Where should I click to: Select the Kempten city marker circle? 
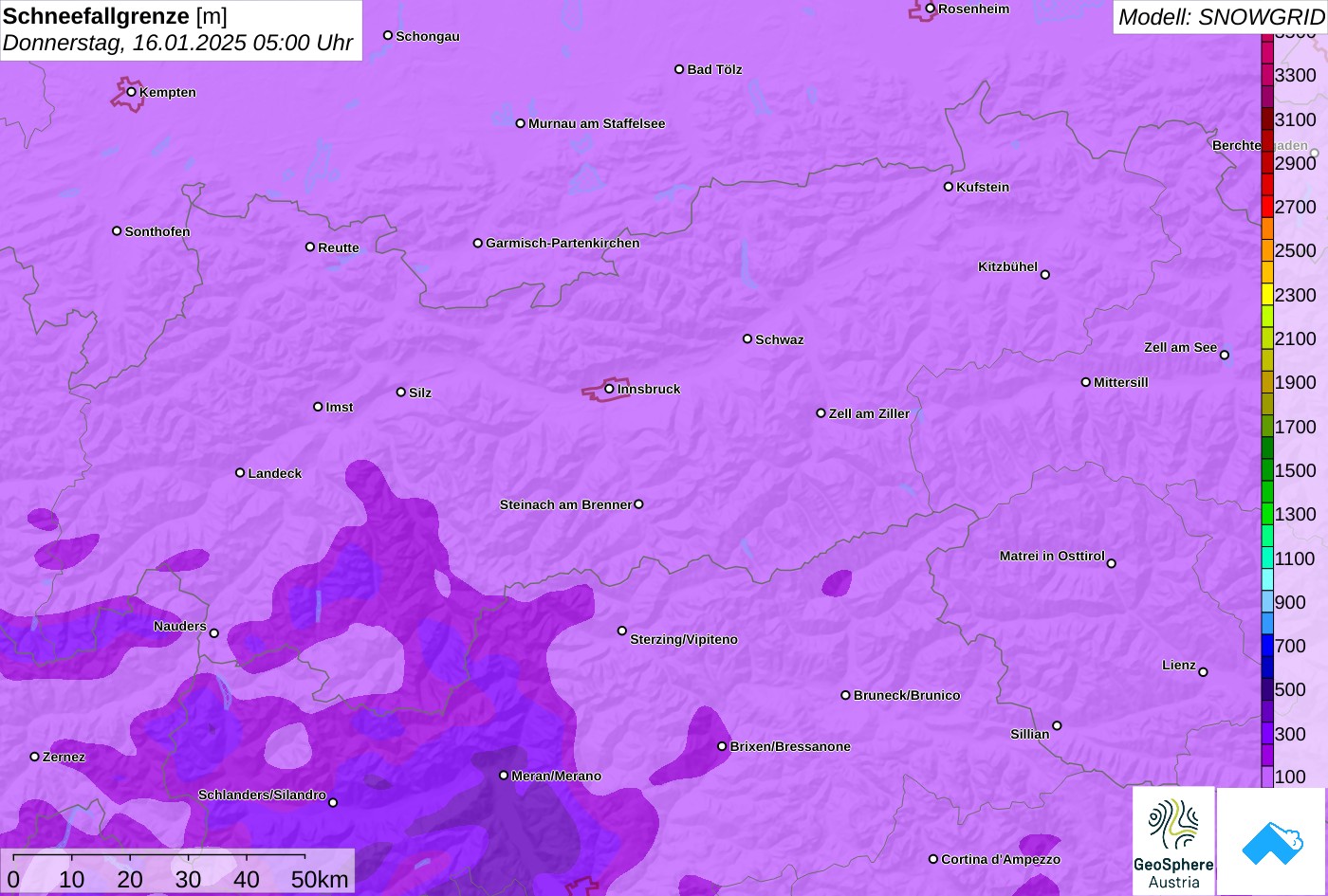click(132, 92)
